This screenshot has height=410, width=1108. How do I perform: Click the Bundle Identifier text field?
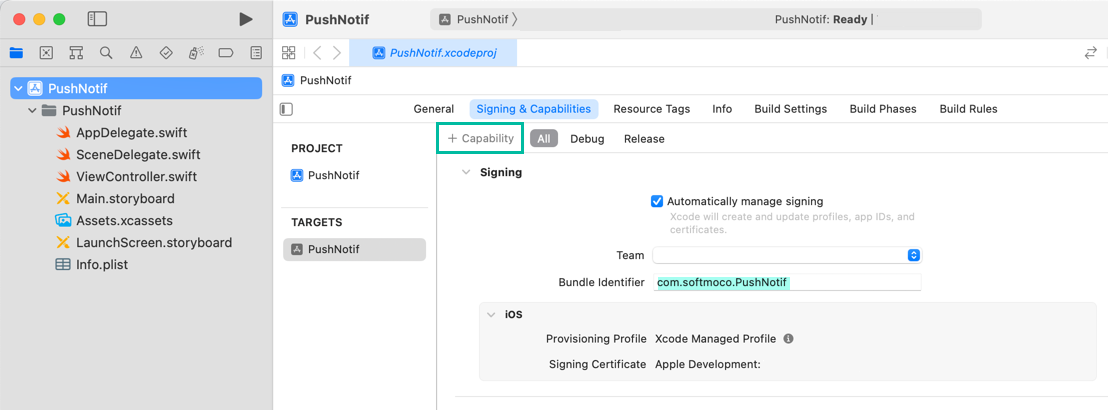click(x=786, y=282)
